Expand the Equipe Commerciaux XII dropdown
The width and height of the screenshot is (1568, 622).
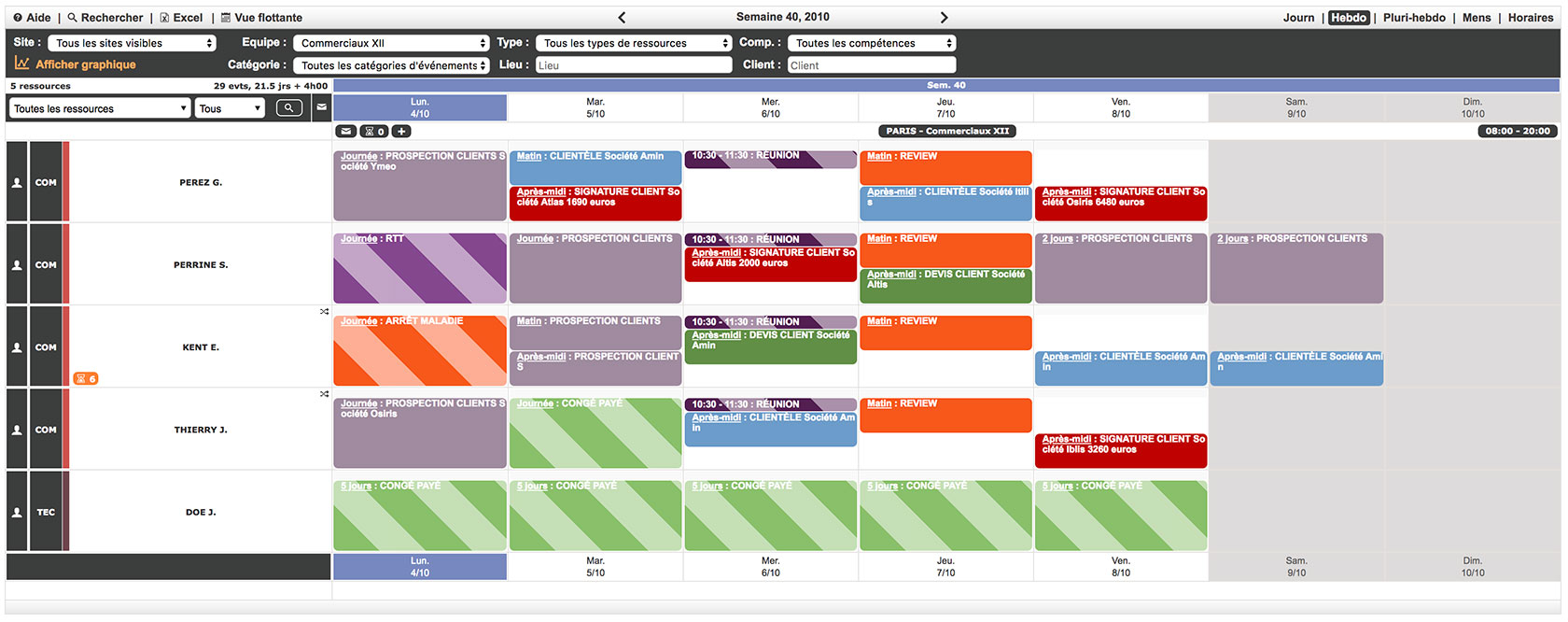(391, 43)
